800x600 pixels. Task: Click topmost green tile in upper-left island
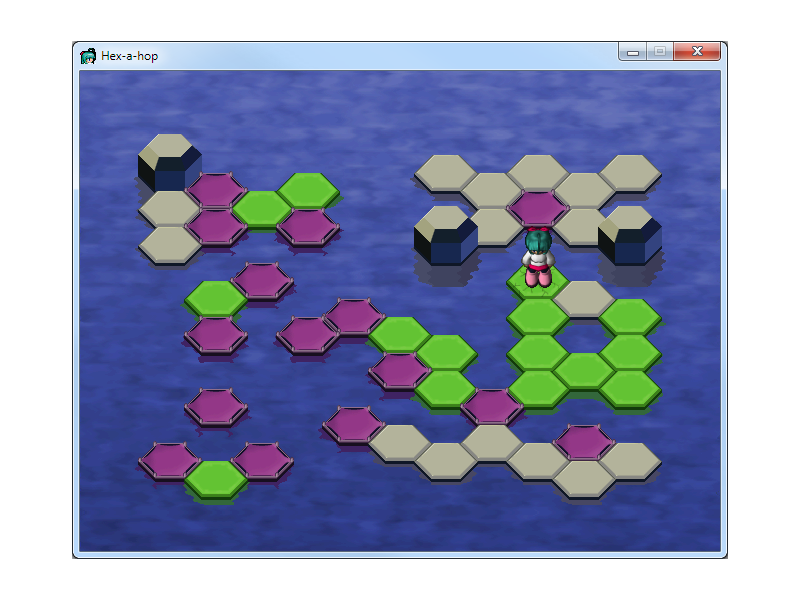(x=308, y=189)
